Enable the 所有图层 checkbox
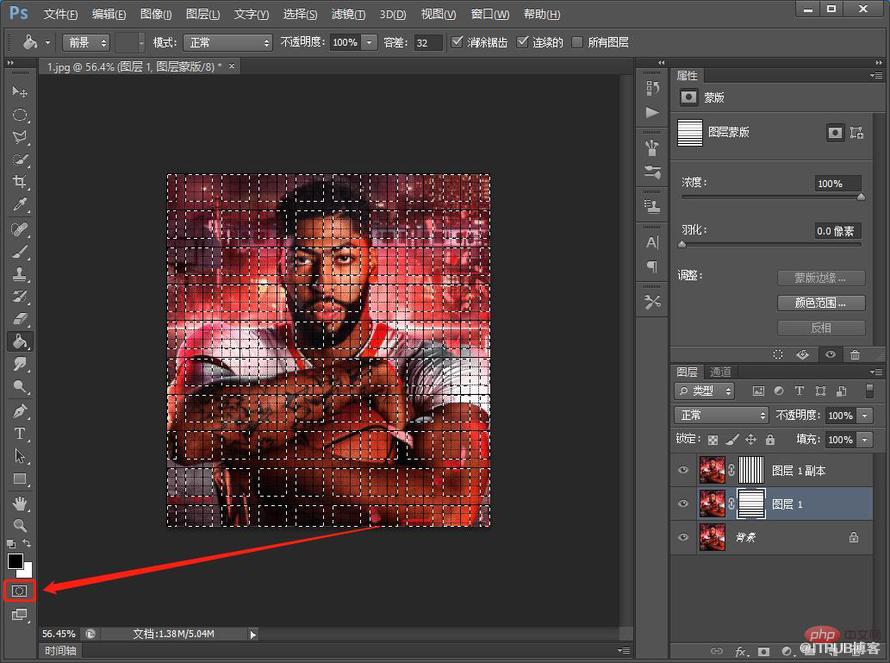The height and width of the screenshot is (663, 890). (577, 42)
